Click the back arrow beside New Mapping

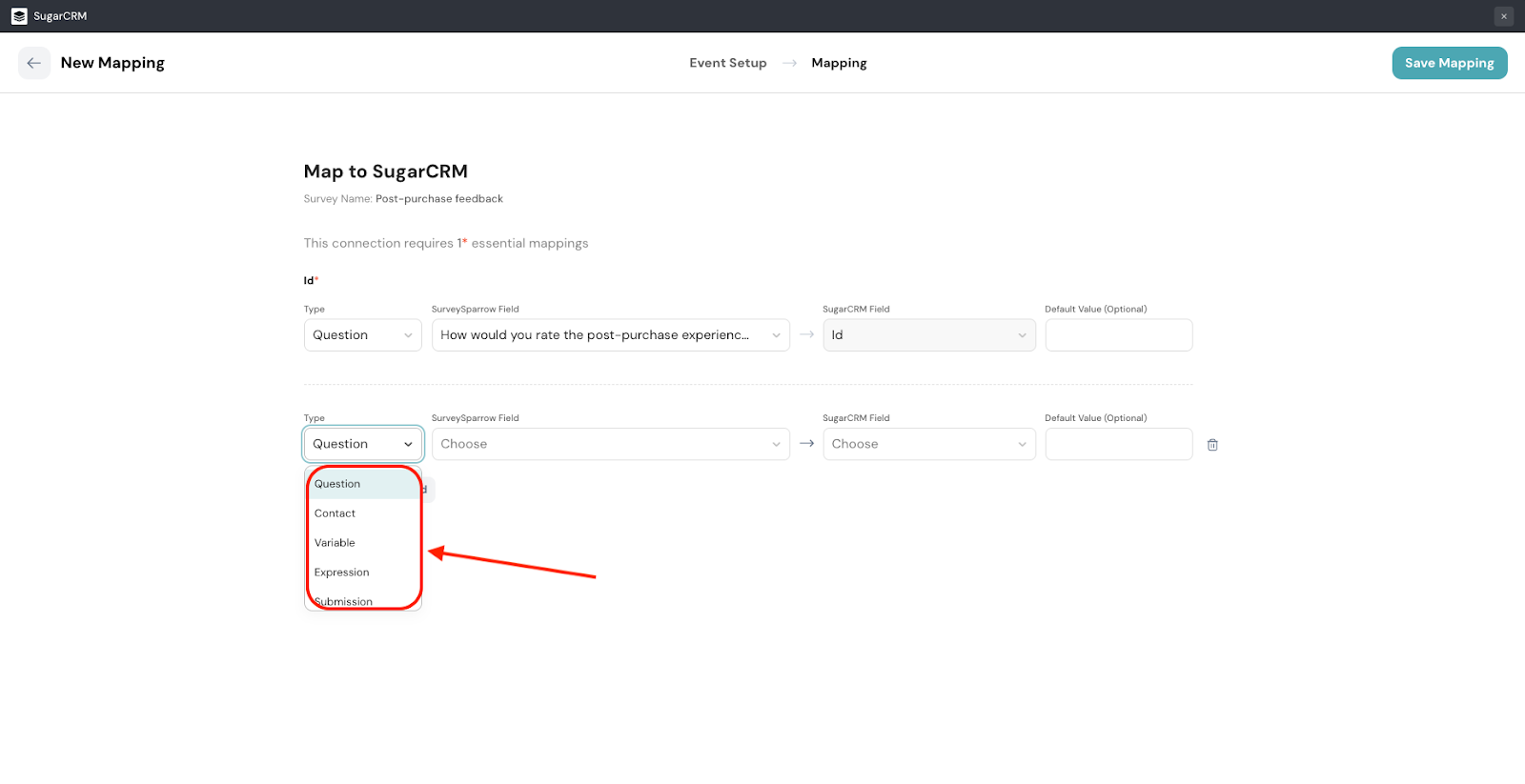click(34, 63)
